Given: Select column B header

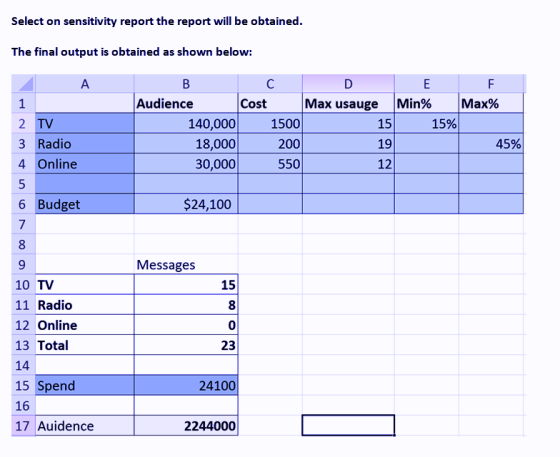Looking at the screenshot, I should pos(186,84).
